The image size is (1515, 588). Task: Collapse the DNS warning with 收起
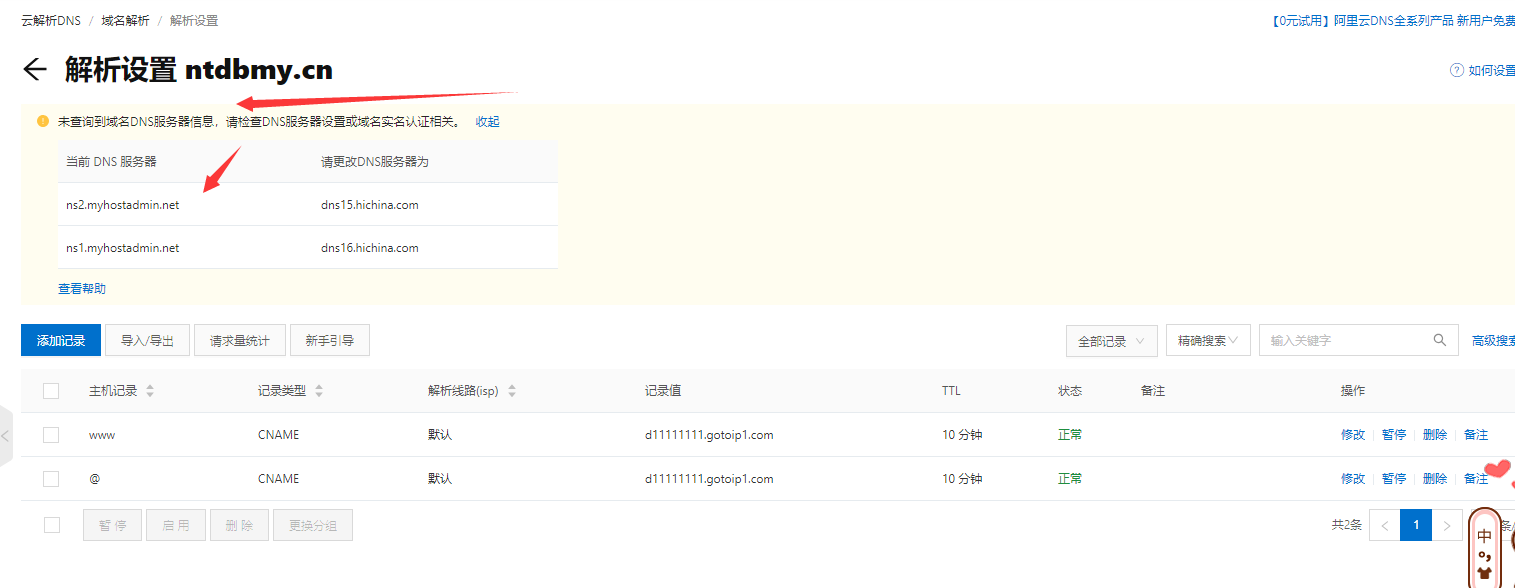click(x=487, y=122)
